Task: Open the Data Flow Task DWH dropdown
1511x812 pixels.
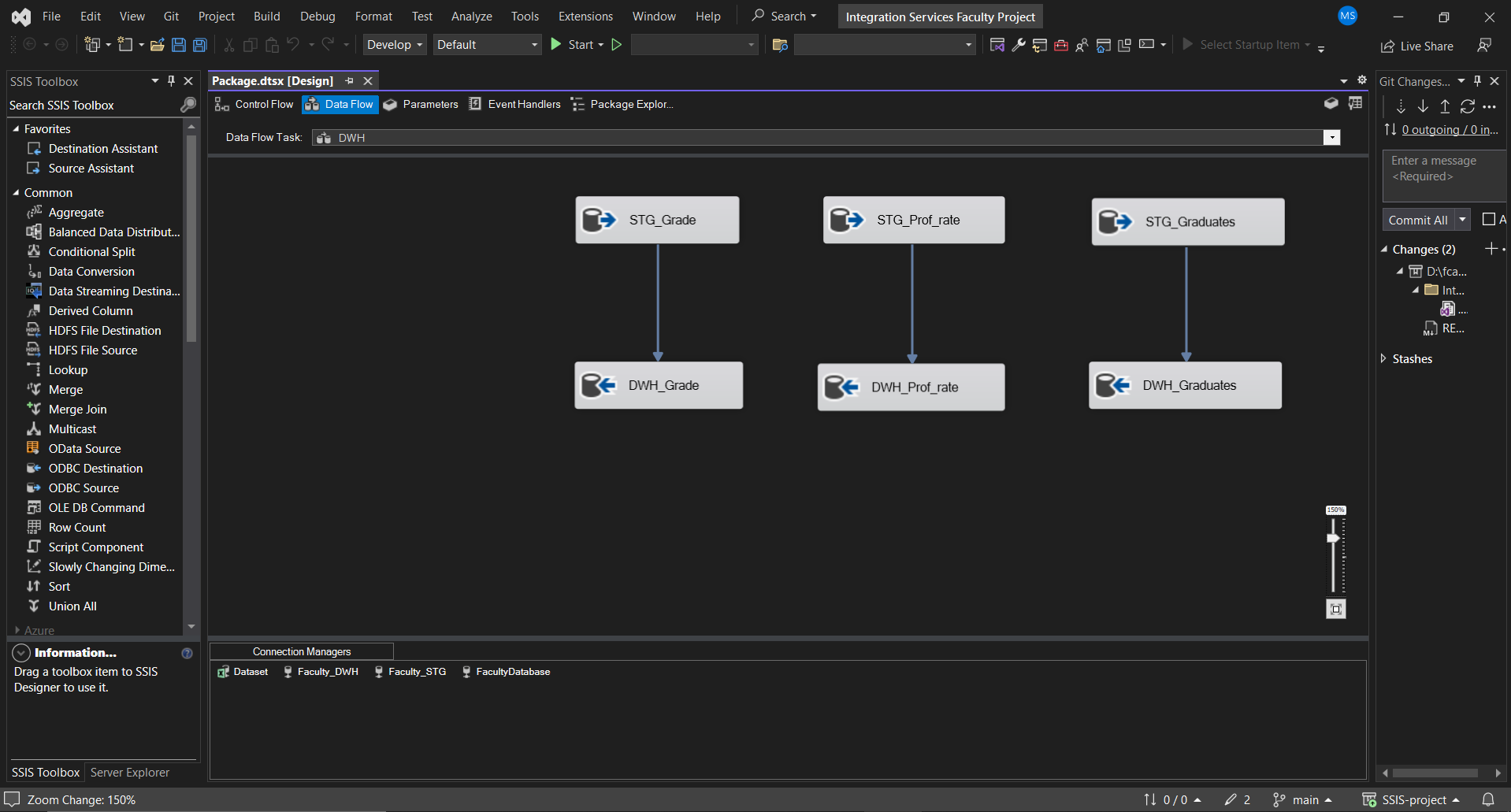Action: click(1331, 137)
